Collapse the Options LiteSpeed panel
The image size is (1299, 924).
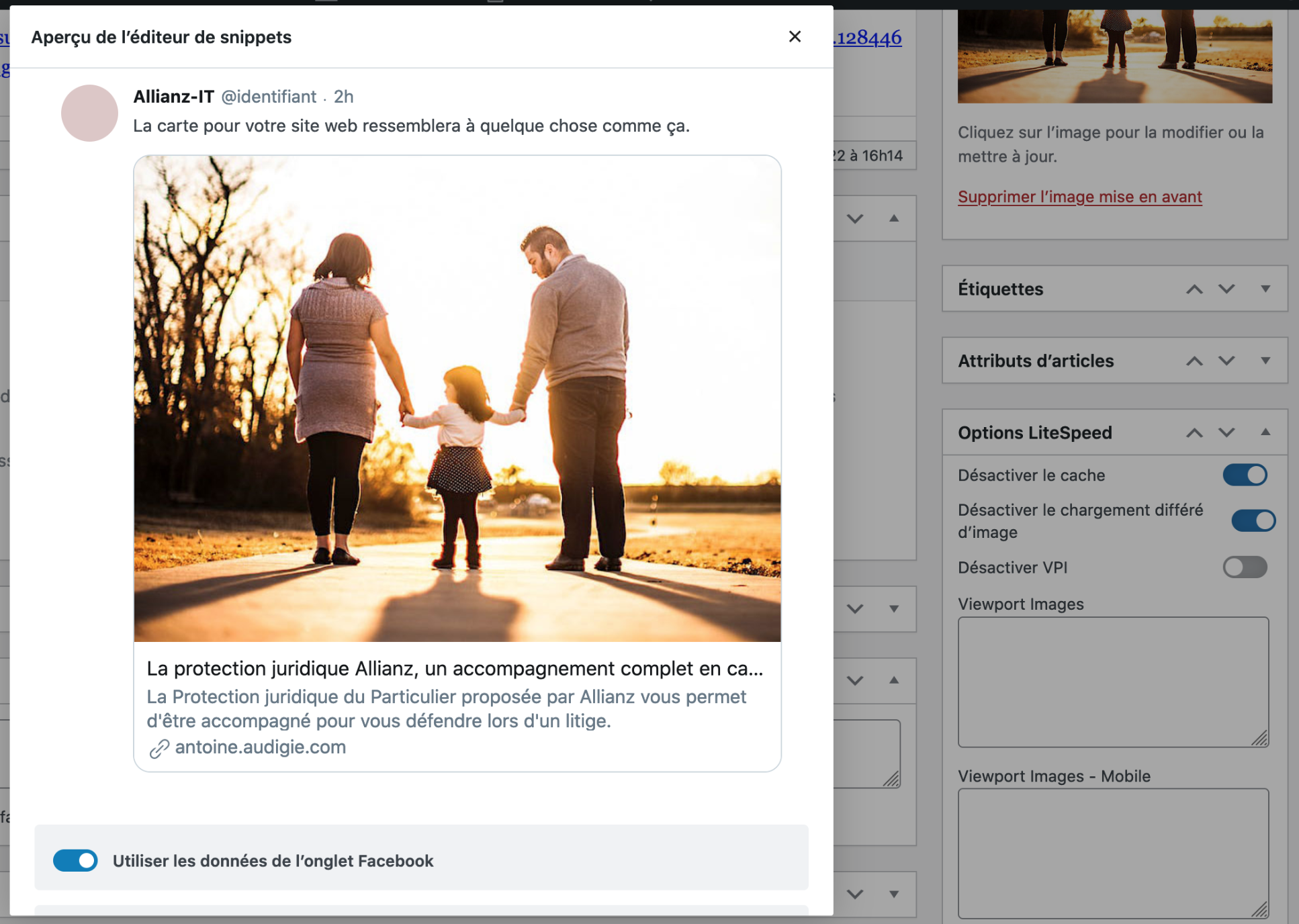pyautogui.click(x=1265, y=432)
